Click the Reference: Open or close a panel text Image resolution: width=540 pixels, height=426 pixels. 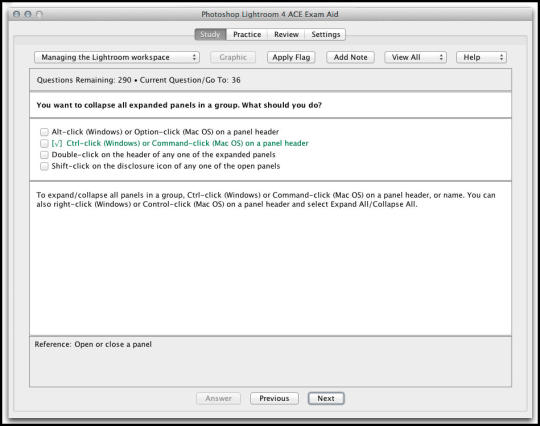(x=93, y=344)
